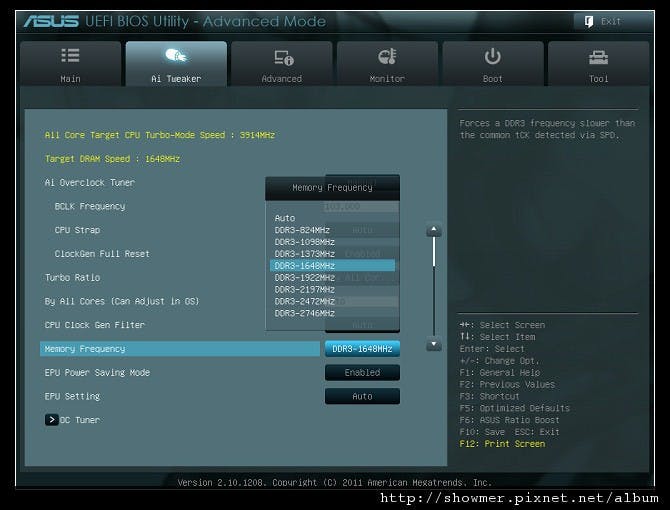The height and width of the screenshot is (510, 670).
Task: Select the CPU Strap row
Action: pos(77,230)
